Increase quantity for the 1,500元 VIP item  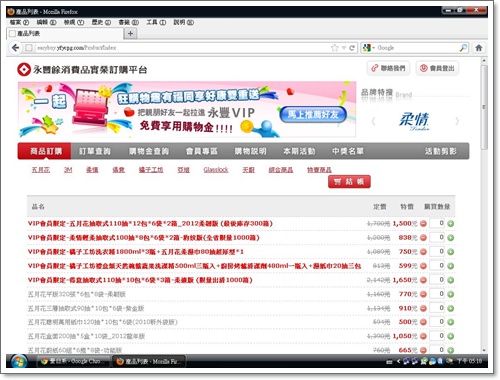(x=451, y=224)
